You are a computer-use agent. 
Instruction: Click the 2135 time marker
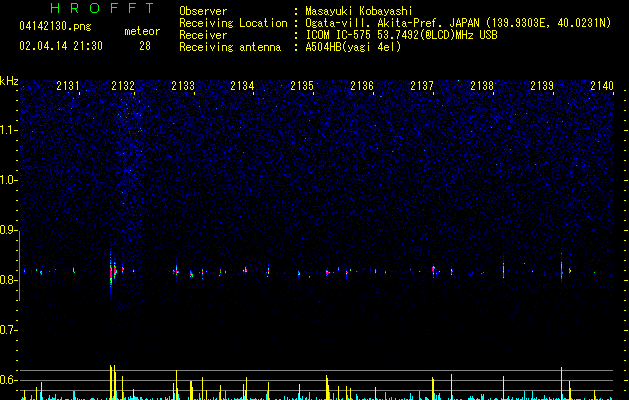pyautogui.click(x=302, y=86)
